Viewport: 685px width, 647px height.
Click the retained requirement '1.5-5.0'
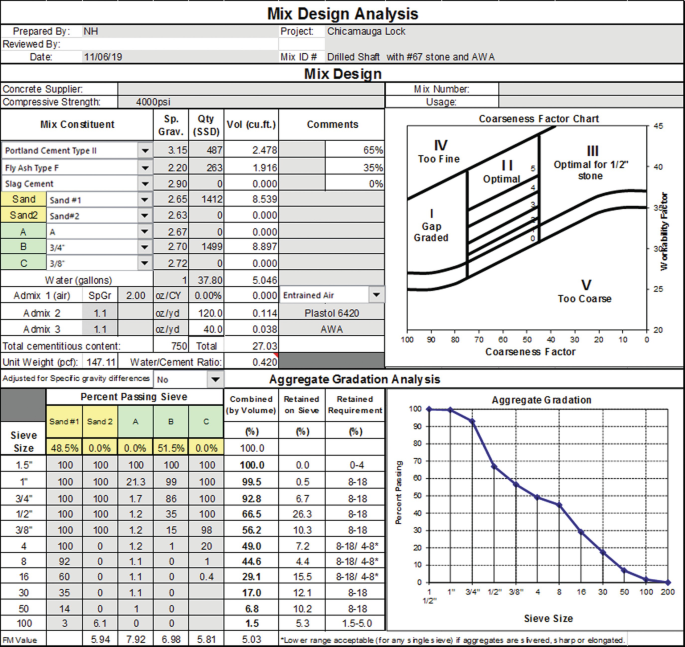(x=355, y=623)
